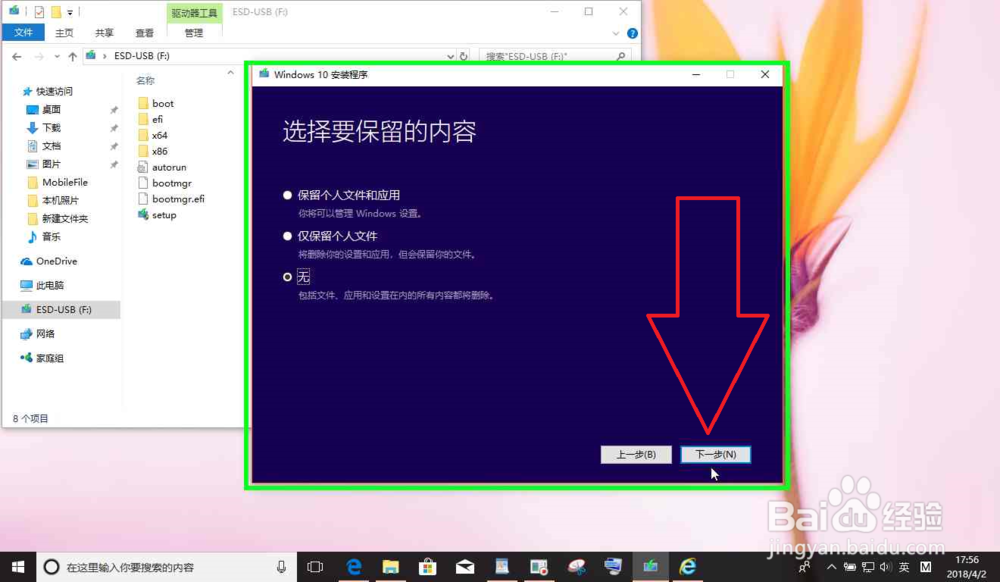Image resolution: width=1000 pixels, height=582 pixels.
Task: Switch to the 查看 ribbon tab
Action: [145, 31]
